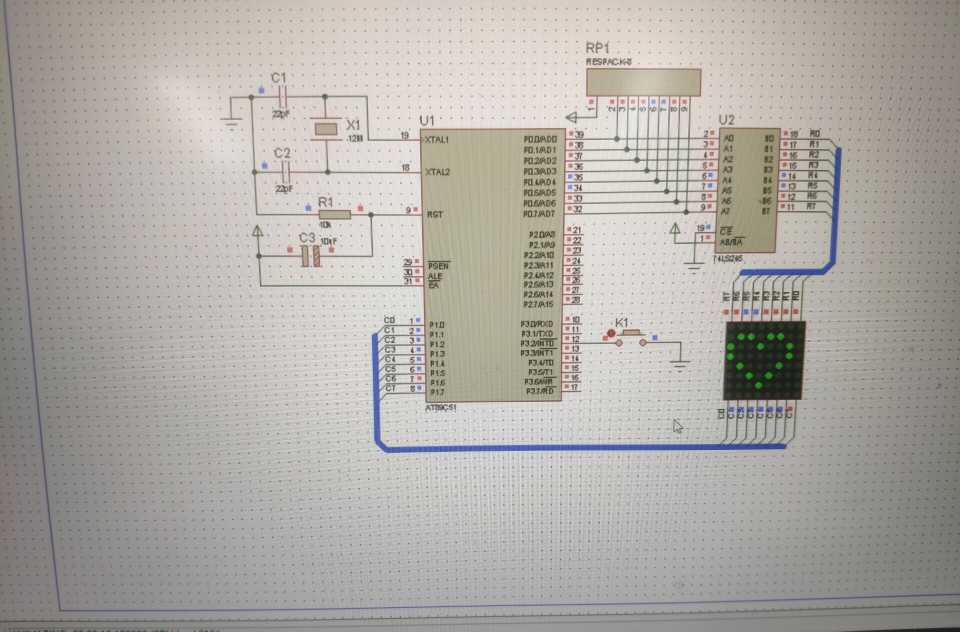Select the ground symbol below U2

pos(693,266)
